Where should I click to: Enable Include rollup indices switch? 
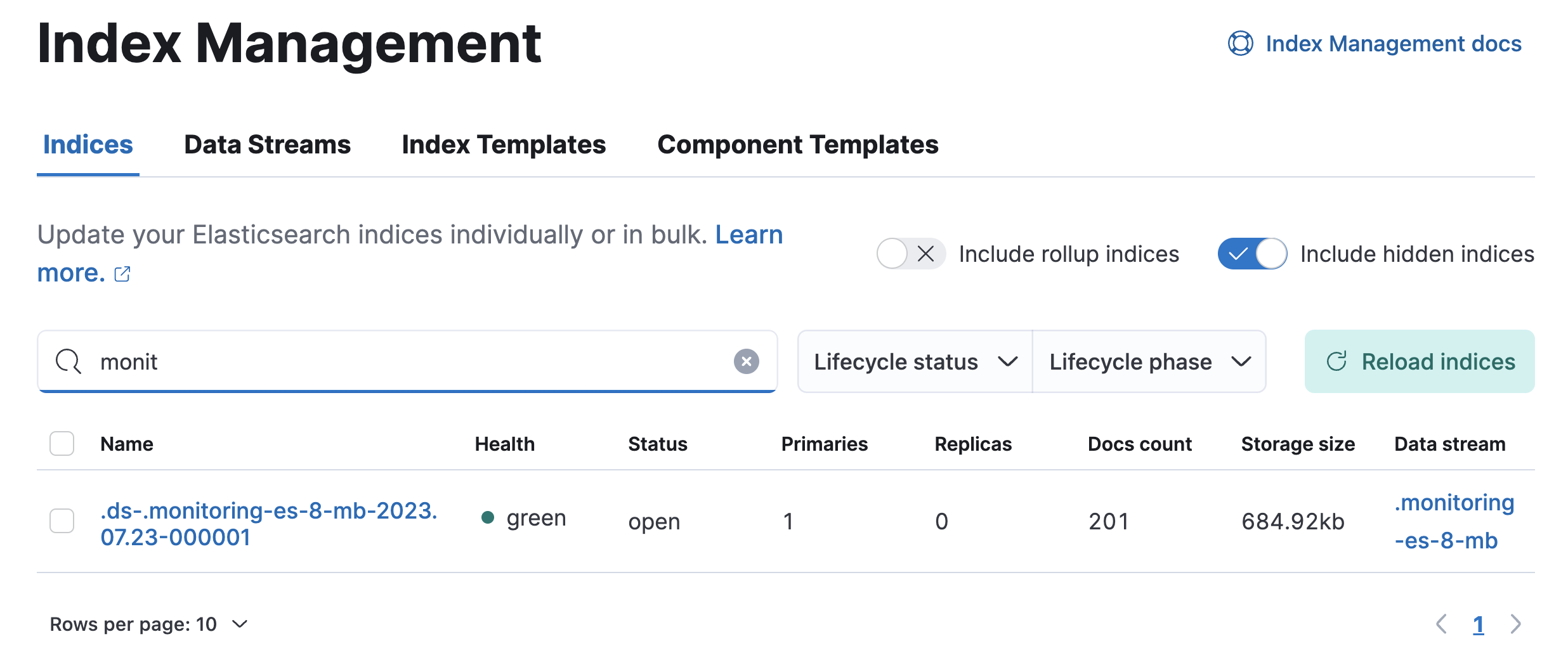click(911, 254)
